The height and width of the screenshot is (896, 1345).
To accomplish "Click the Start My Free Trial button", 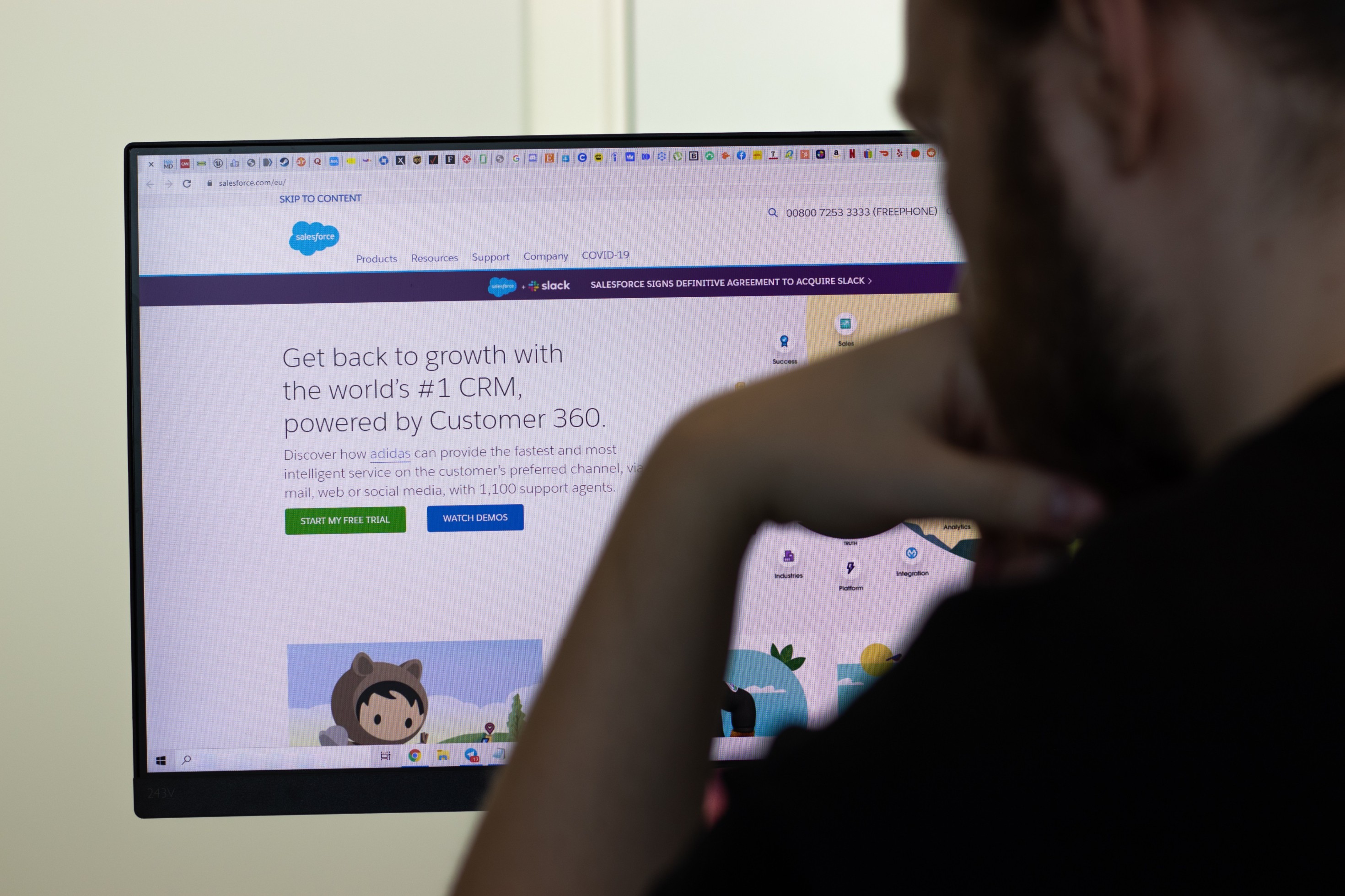I will (345, 518).
